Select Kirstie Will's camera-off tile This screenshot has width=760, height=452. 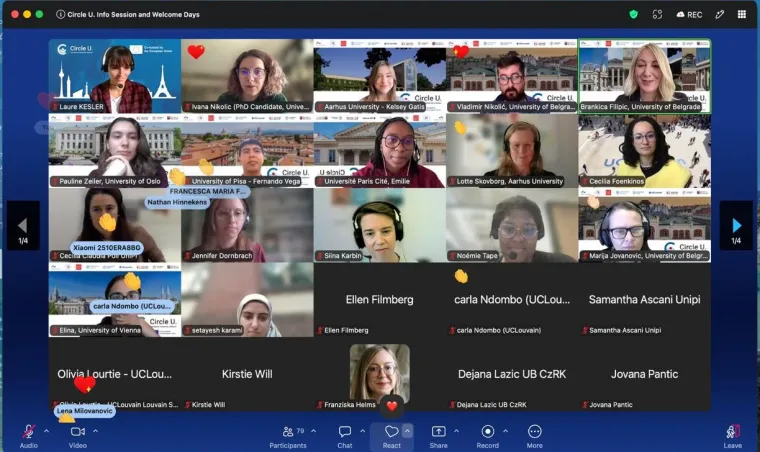click(x=247, y=374)
